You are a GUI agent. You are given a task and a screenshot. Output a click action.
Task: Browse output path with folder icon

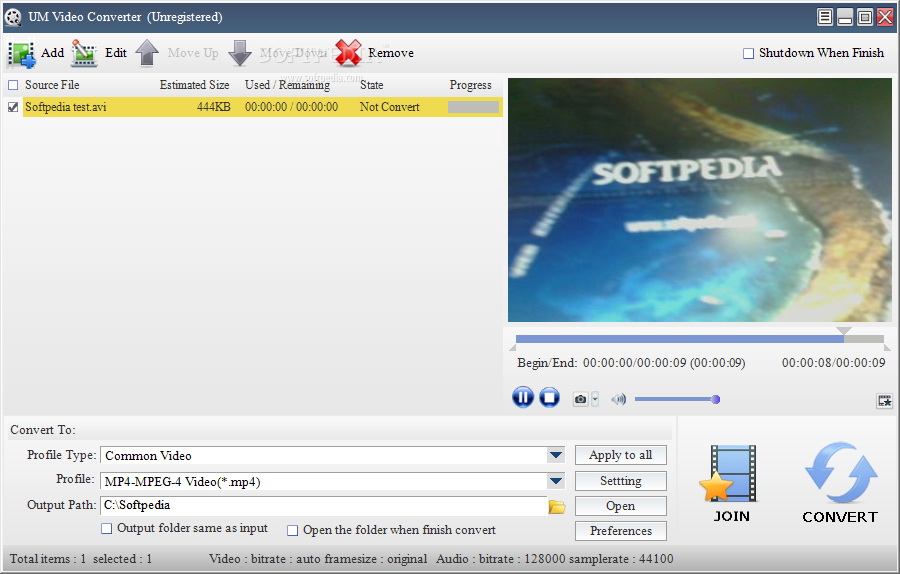(x=557, y=506)
